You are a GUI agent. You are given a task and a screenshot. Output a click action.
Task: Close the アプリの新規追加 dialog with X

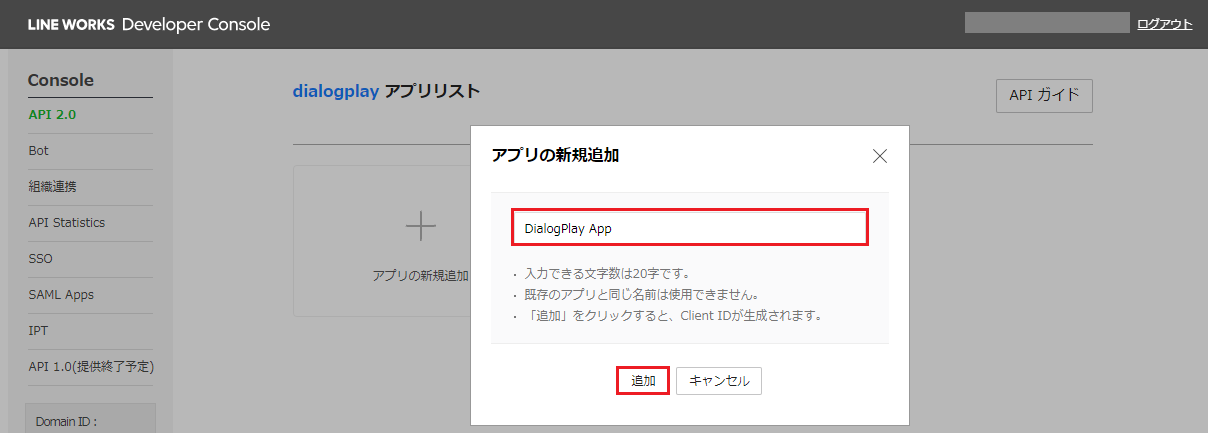[x=880, y=156]
